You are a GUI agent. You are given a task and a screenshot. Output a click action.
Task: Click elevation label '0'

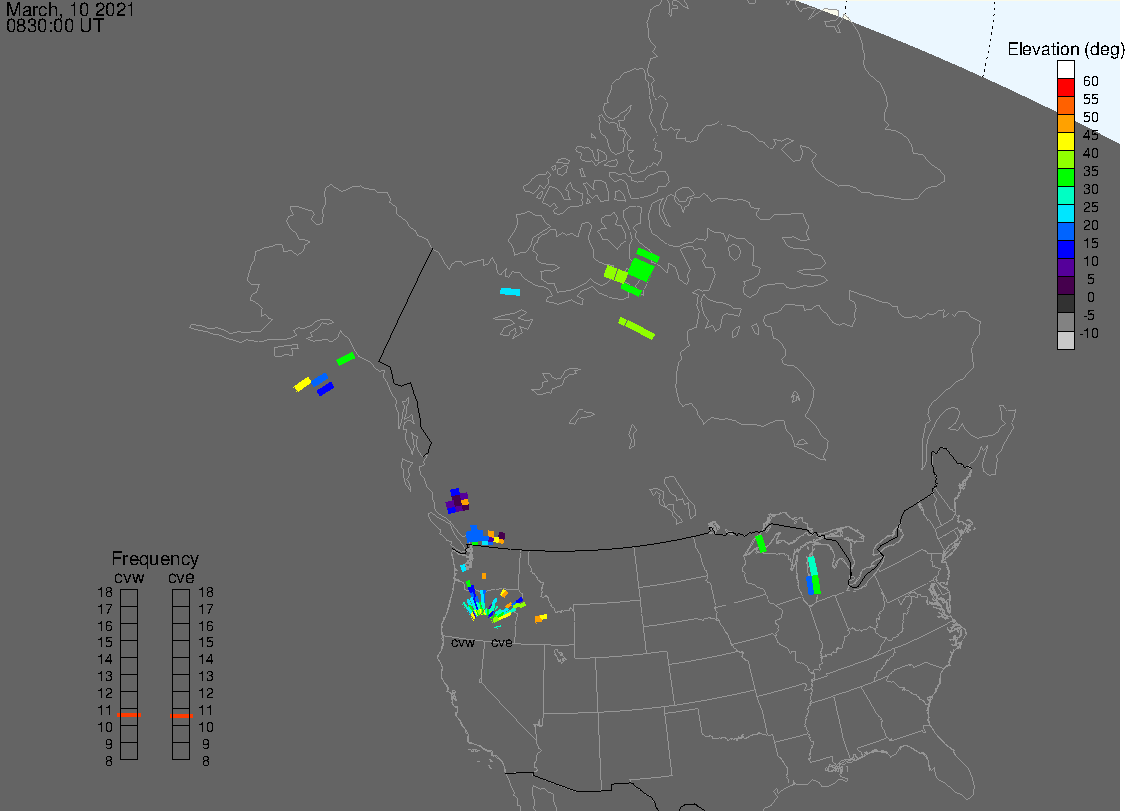[1091, 297]
